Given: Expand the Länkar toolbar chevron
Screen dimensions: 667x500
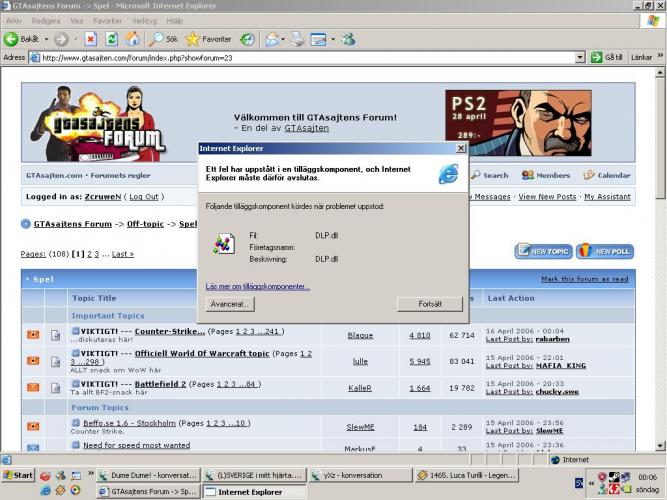Looking at the screenshot, I should click(660, 56).
